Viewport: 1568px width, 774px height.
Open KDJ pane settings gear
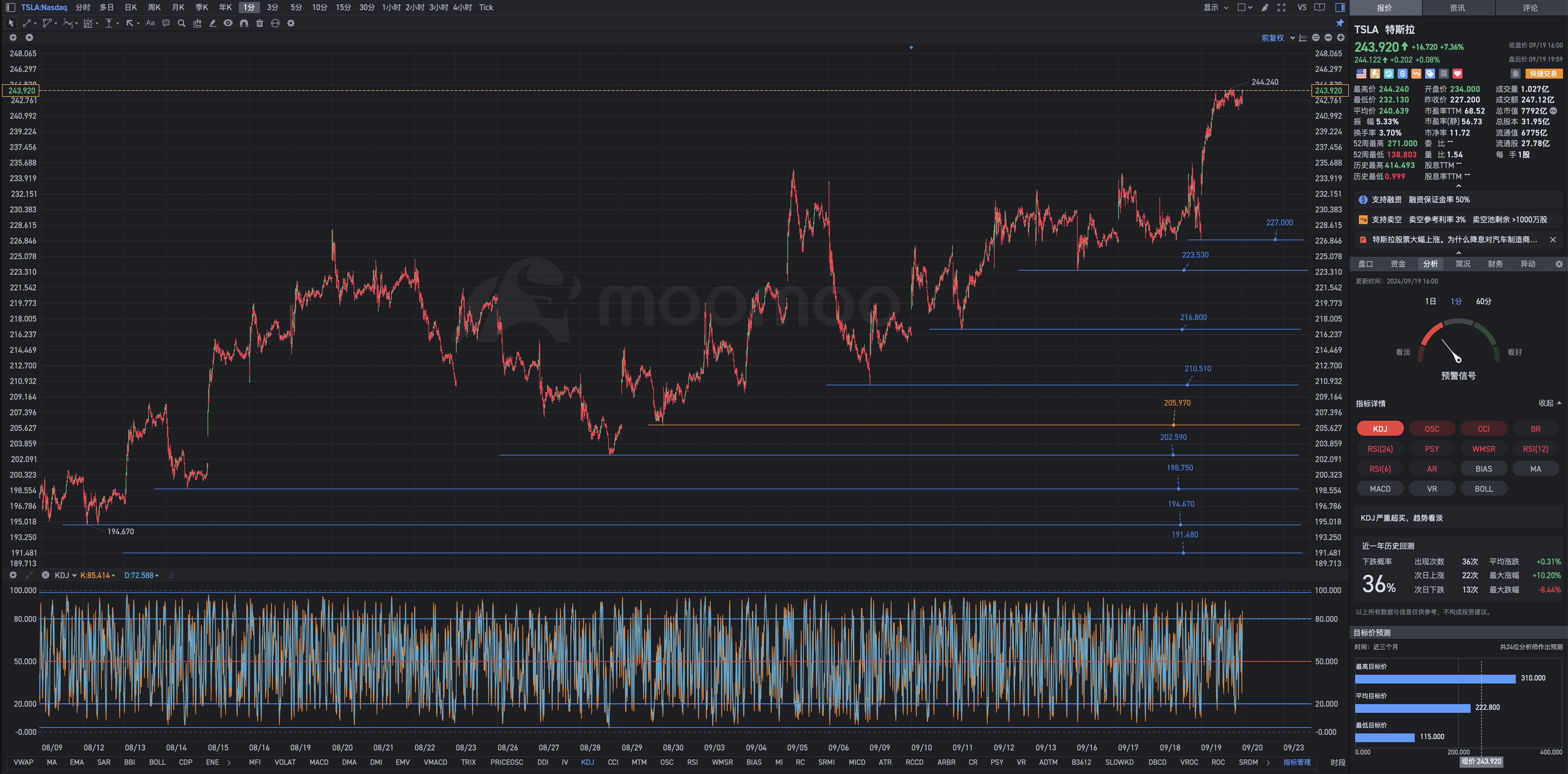(x=13, y=575)
